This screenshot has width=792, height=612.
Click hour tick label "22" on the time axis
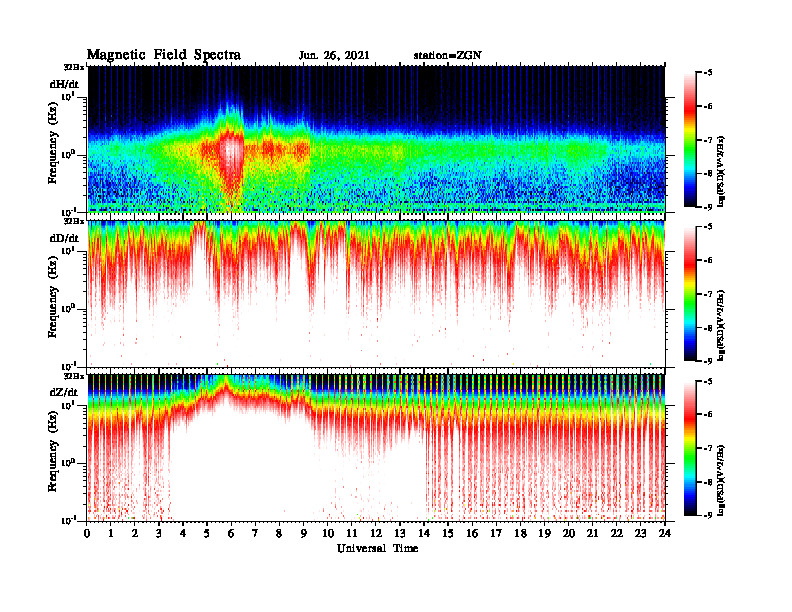[x=617, y=534]
